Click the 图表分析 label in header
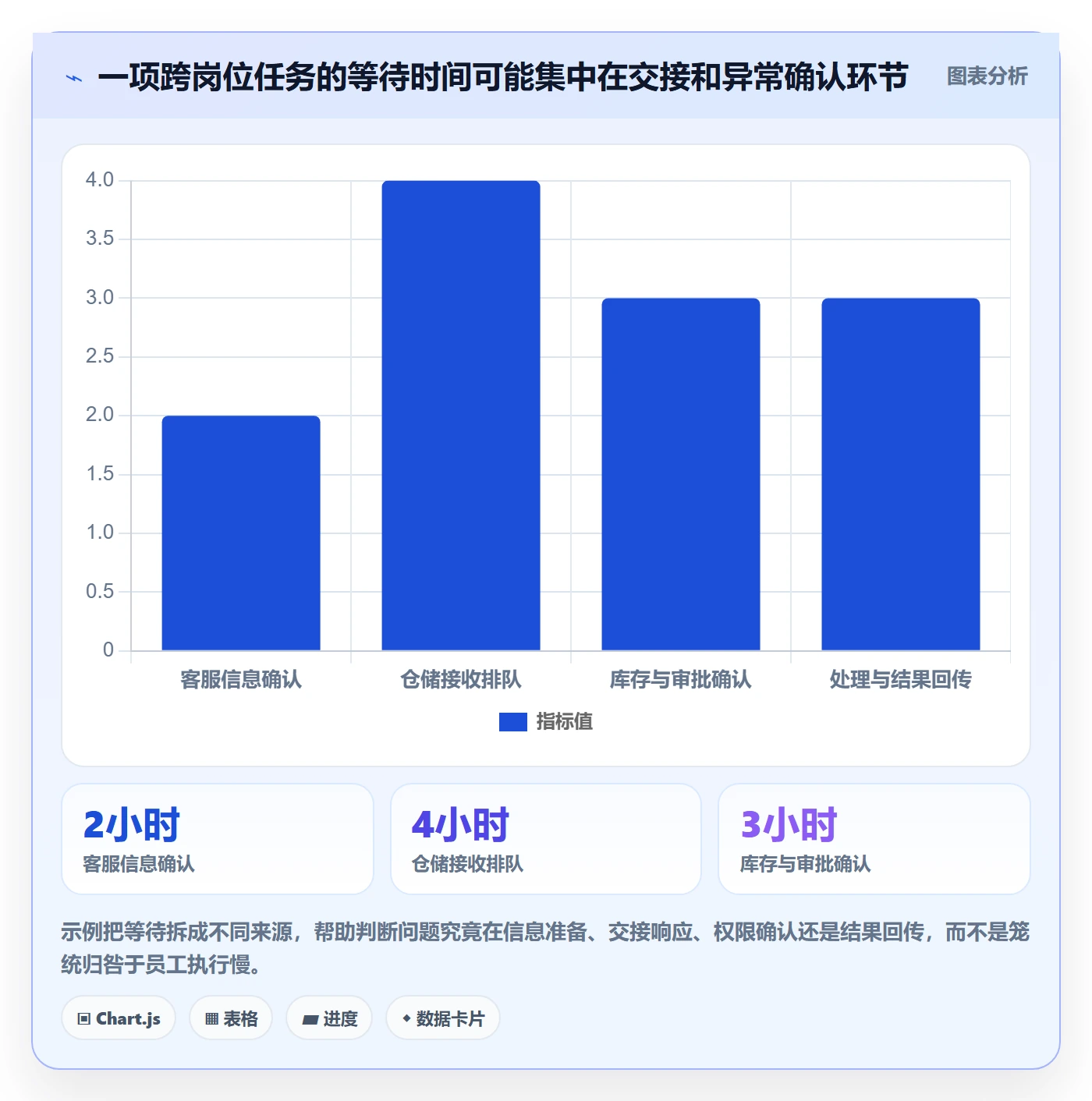The image size is (1092, 1101). 987,76
